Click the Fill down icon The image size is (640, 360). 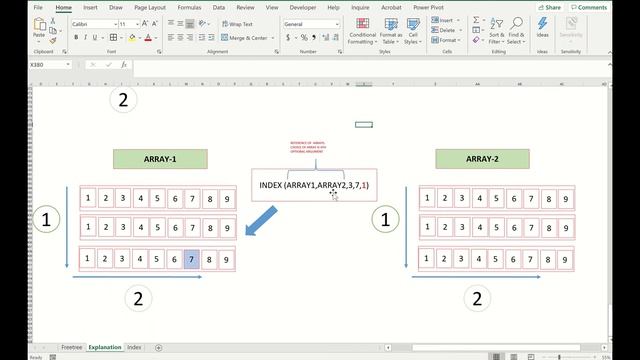[x=476, y=30]
